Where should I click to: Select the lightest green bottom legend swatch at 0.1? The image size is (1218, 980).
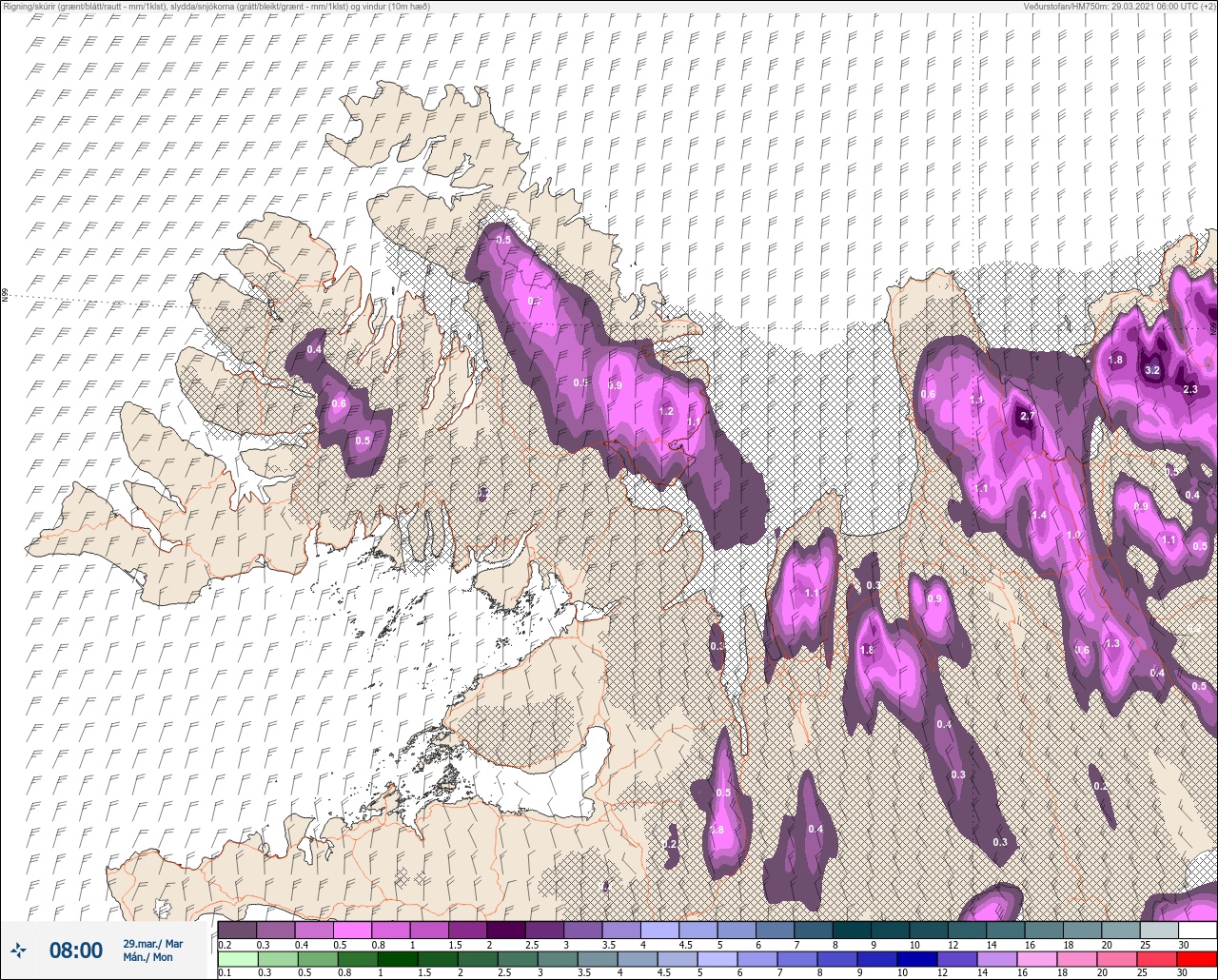(238, 959)
